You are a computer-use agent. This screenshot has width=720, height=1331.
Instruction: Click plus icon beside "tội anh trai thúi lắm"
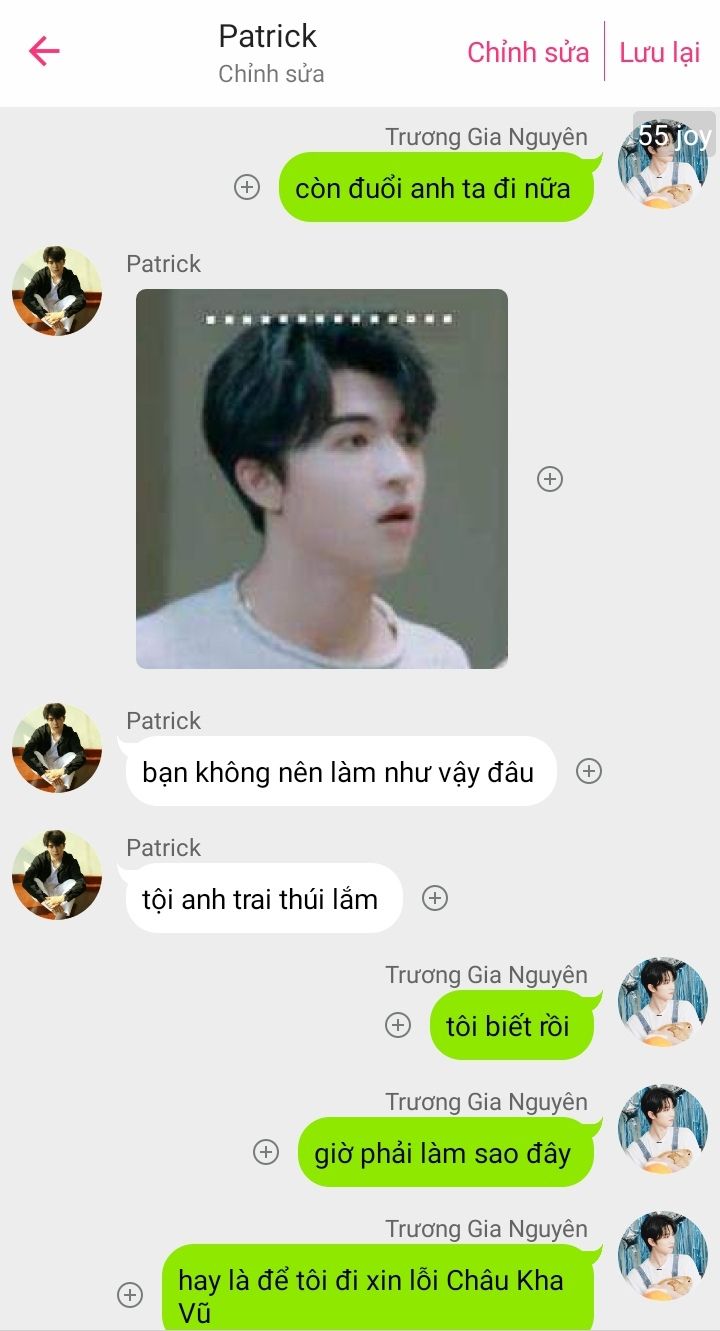(x=434, y=898)
